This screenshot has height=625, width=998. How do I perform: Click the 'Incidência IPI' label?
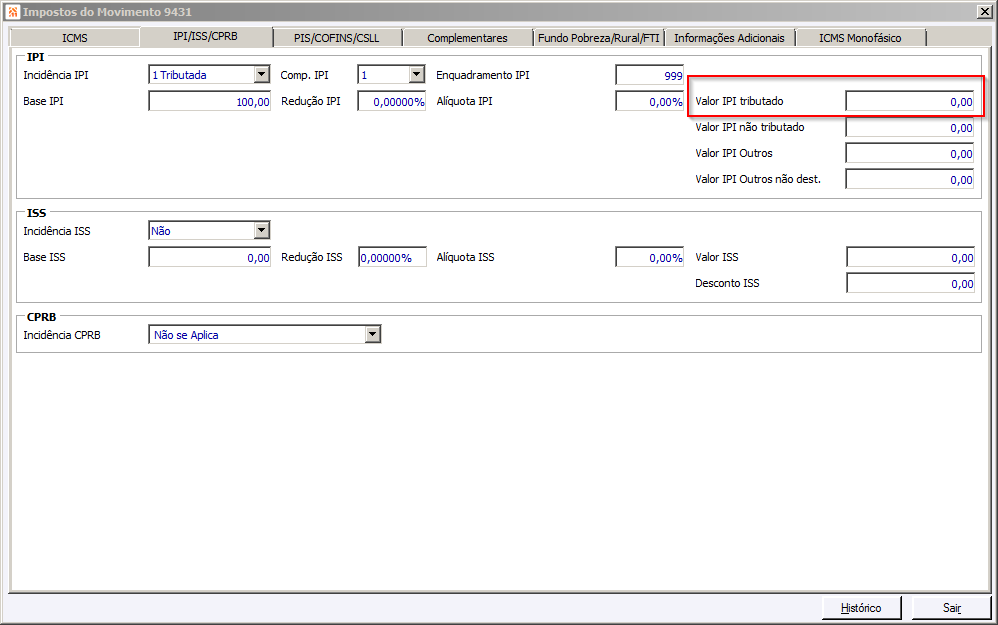point(56,75)
